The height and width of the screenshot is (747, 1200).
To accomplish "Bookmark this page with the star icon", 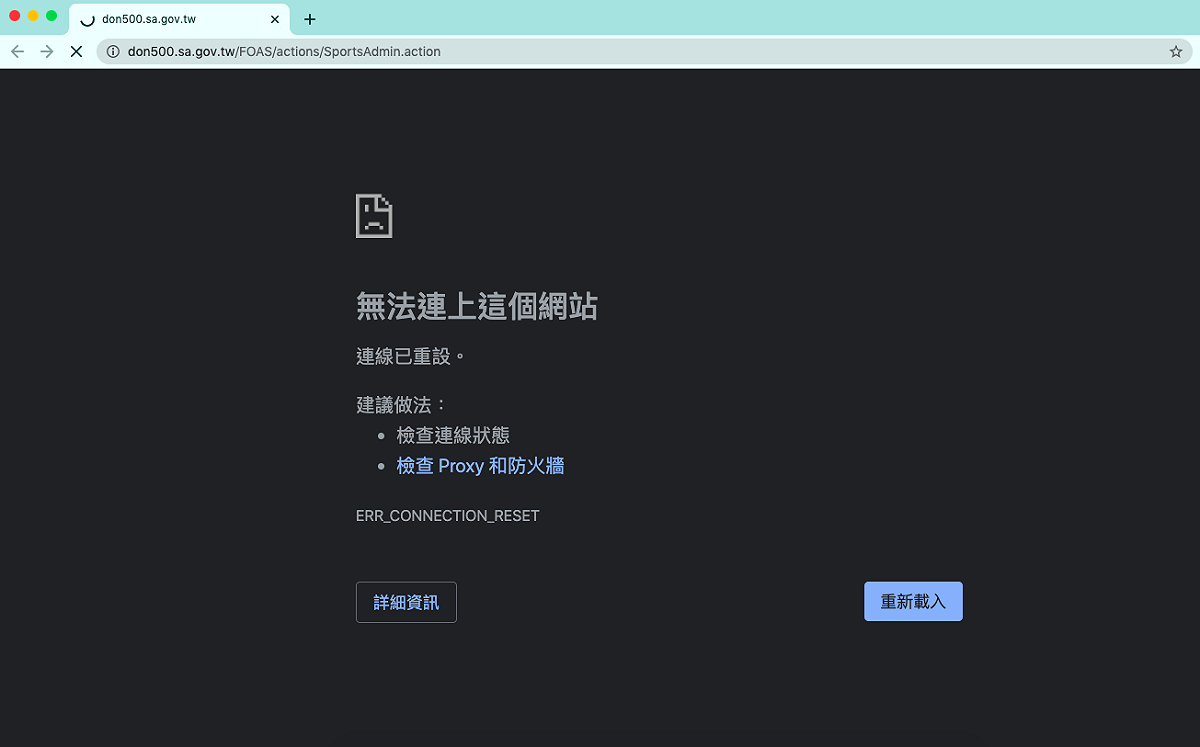I will (x=1176, y=51).
